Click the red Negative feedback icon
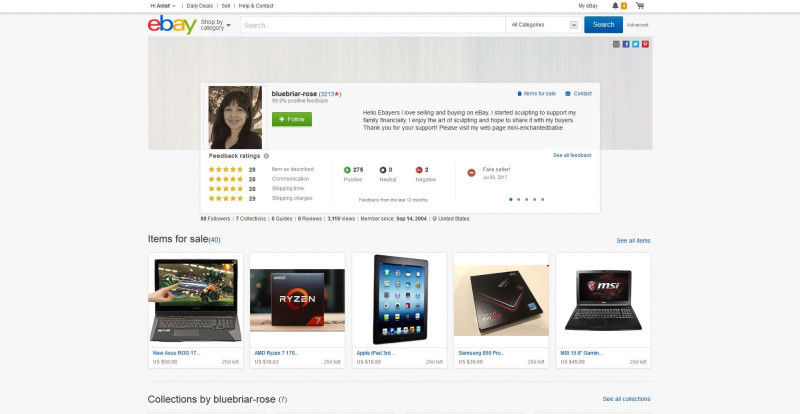This screenshot has height=414, width=800. [419, 170]
